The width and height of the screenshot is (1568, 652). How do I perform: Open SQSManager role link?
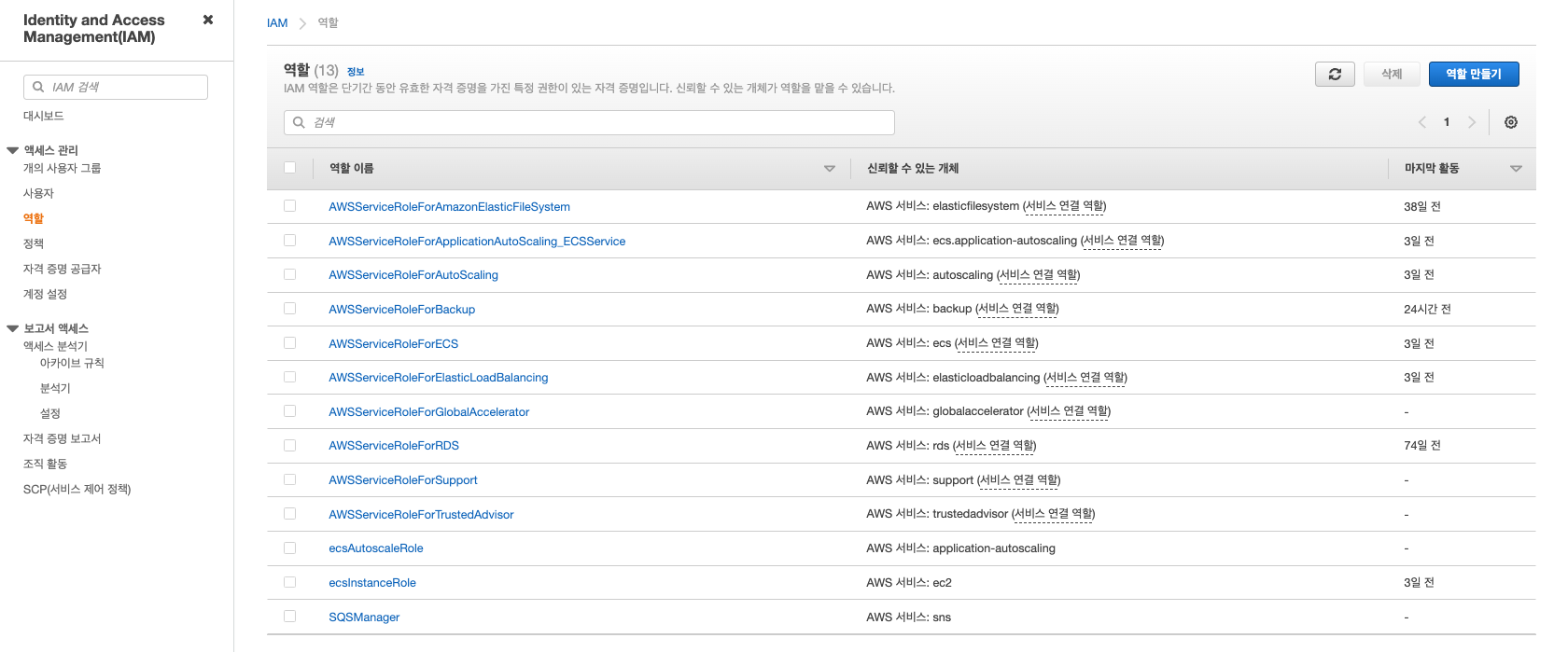pos(364,617)
